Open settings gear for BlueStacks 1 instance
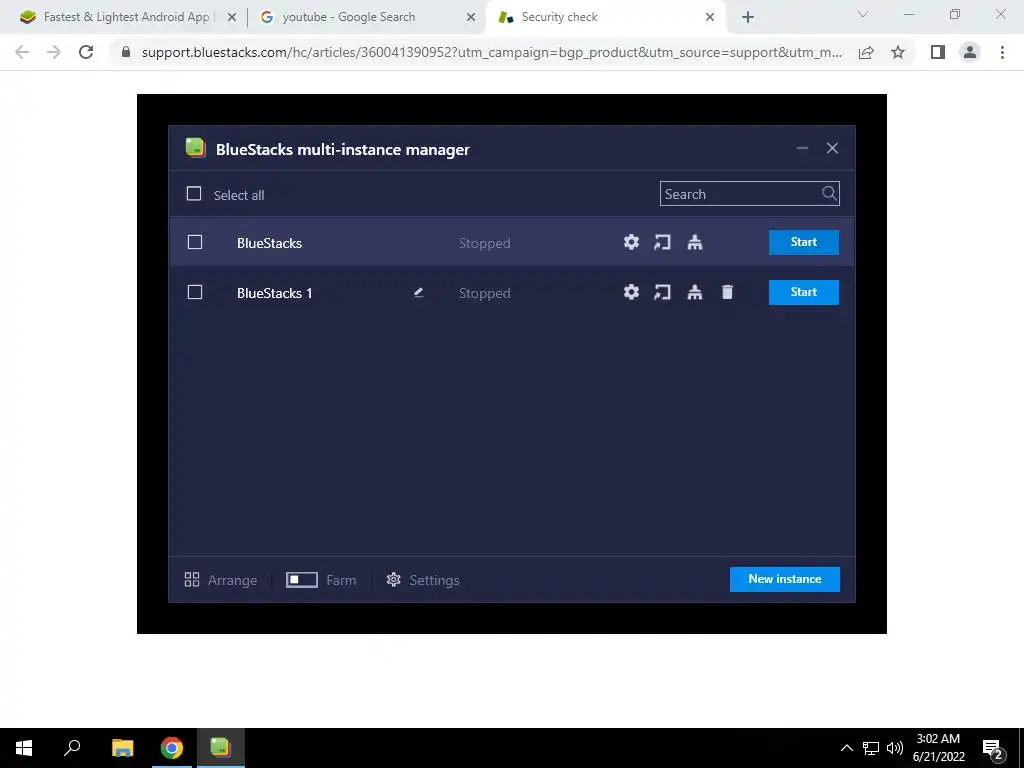 [631, 292]
